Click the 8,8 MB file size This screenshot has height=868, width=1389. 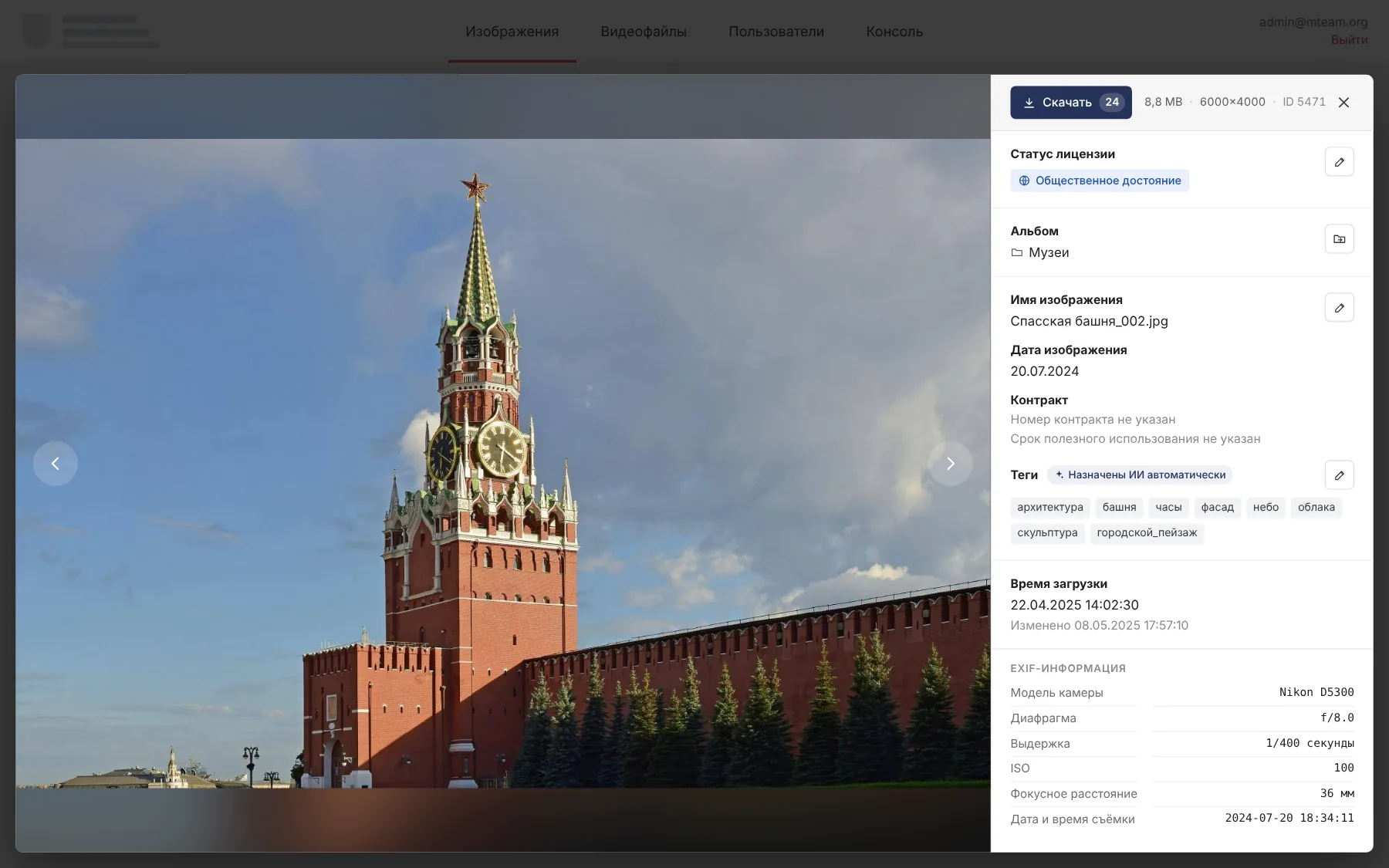1163,103
